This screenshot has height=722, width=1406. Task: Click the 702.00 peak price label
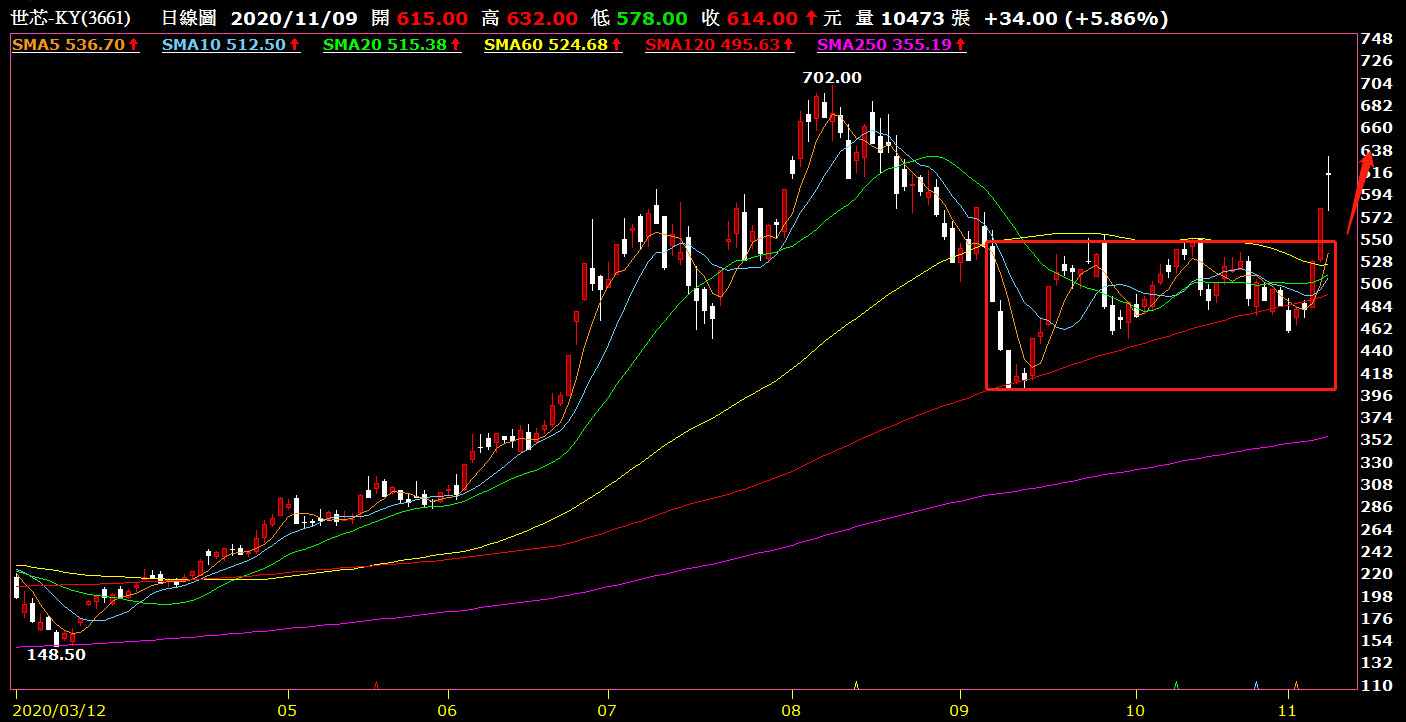click(x=831, y=77)
